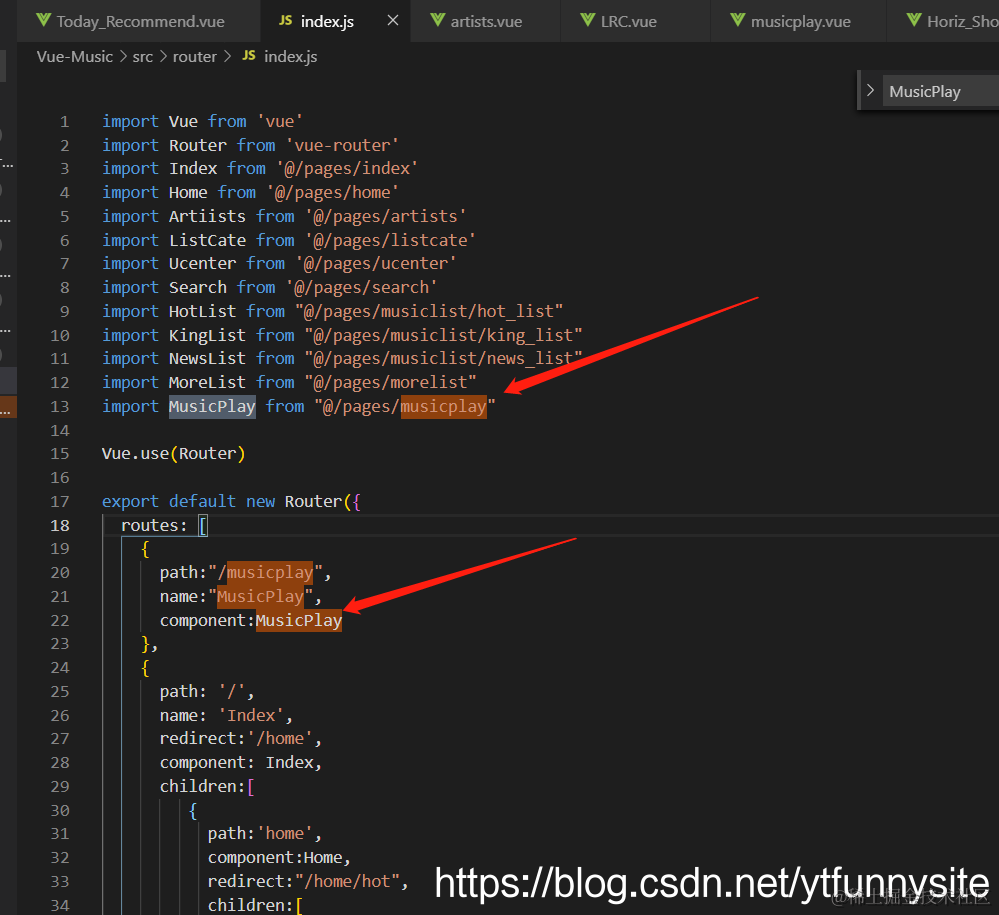Close the index.js tab
999x915 pixels.
[393, 21]
